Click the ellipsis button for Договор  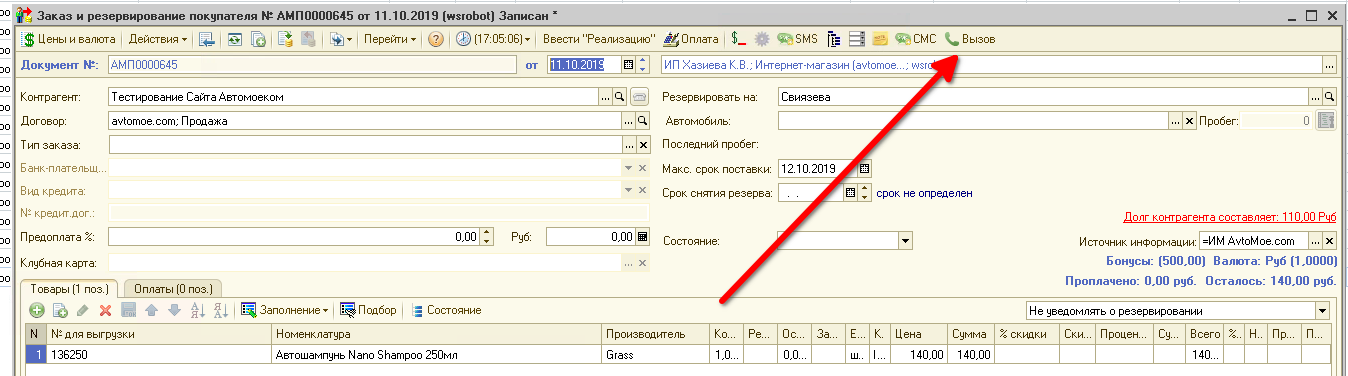(628, 121)
